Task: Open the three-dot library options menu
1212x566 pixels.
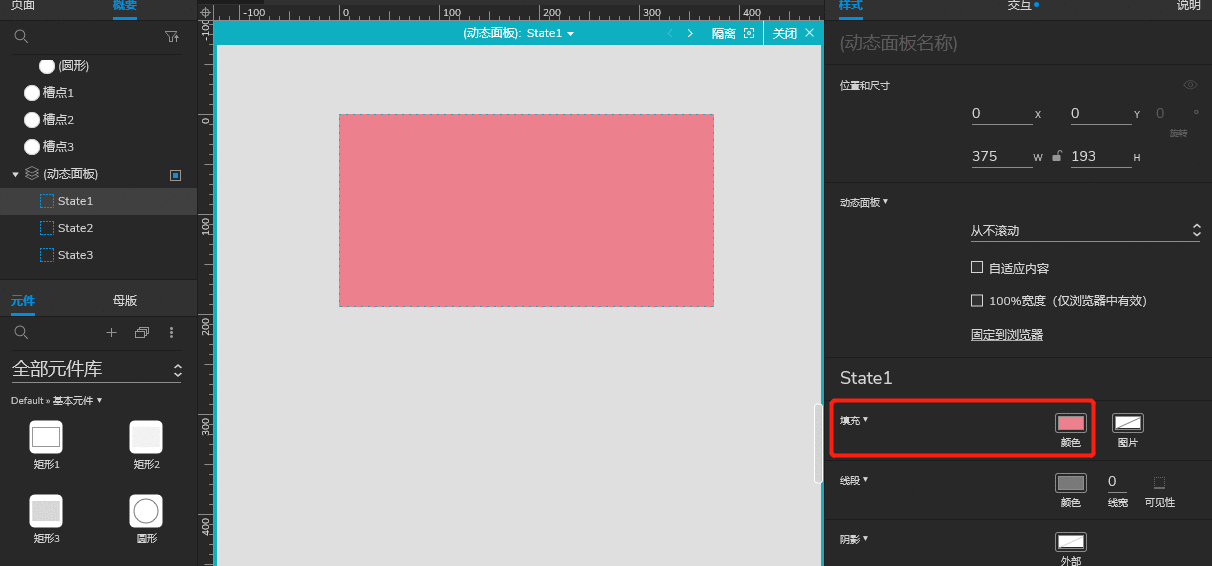Action: coord(171,332)
